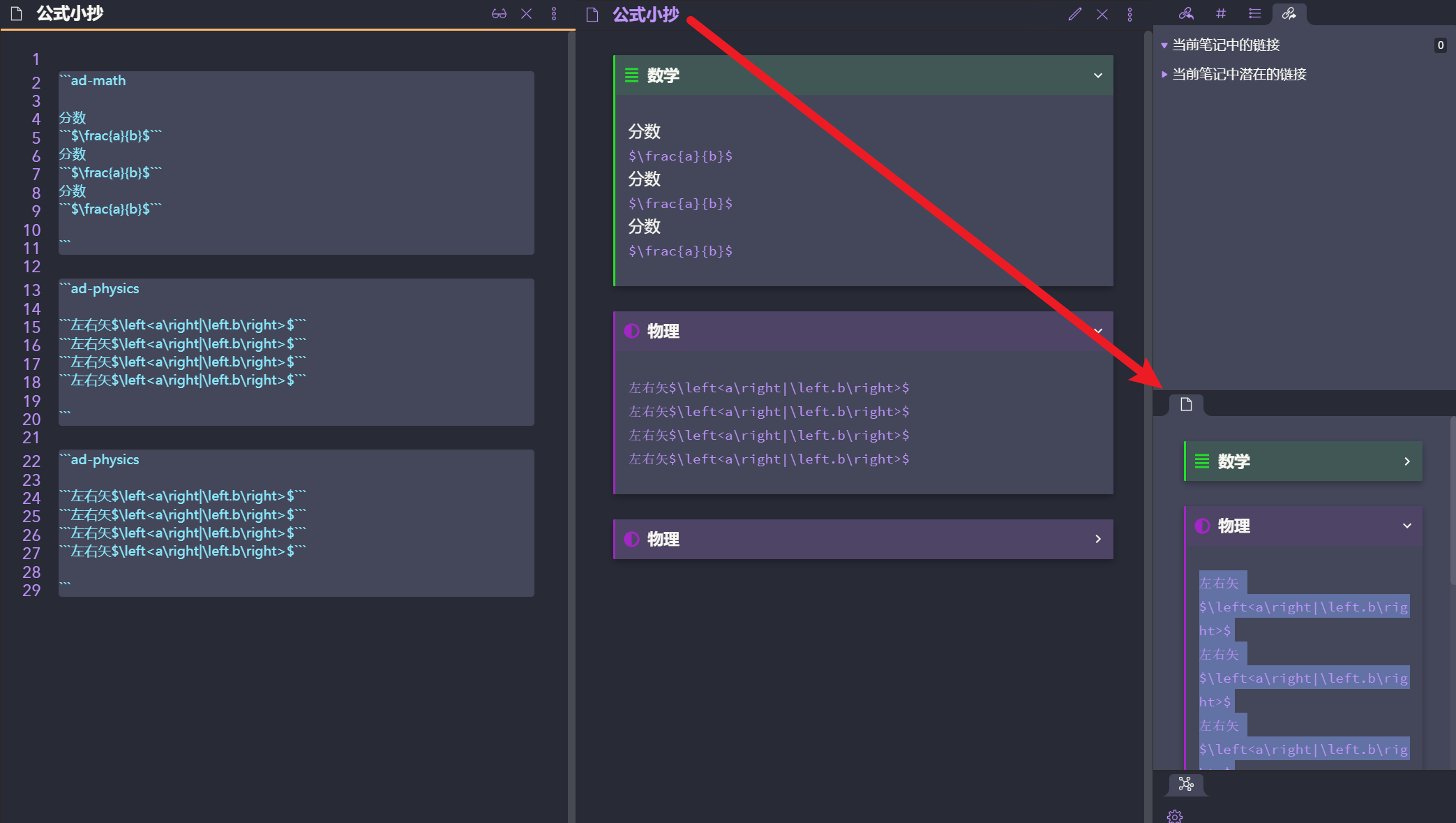Image resolution: width=1456 pixels, height=823 pixels.
Task: Collapse the 物理 callout in sidebar preview
Action: point(1407,526)
